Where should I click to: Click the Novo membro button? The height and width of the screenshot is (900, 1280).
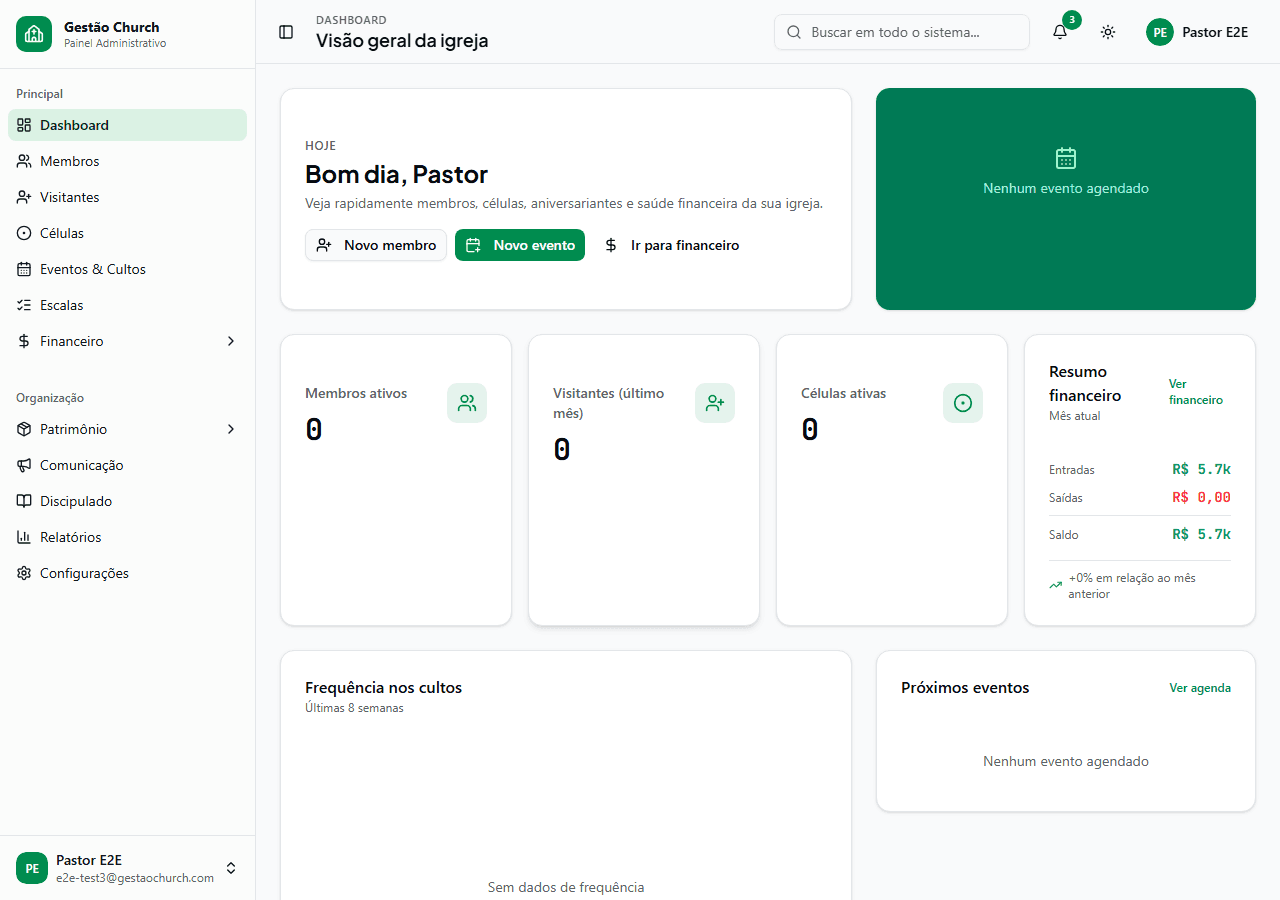376,245
